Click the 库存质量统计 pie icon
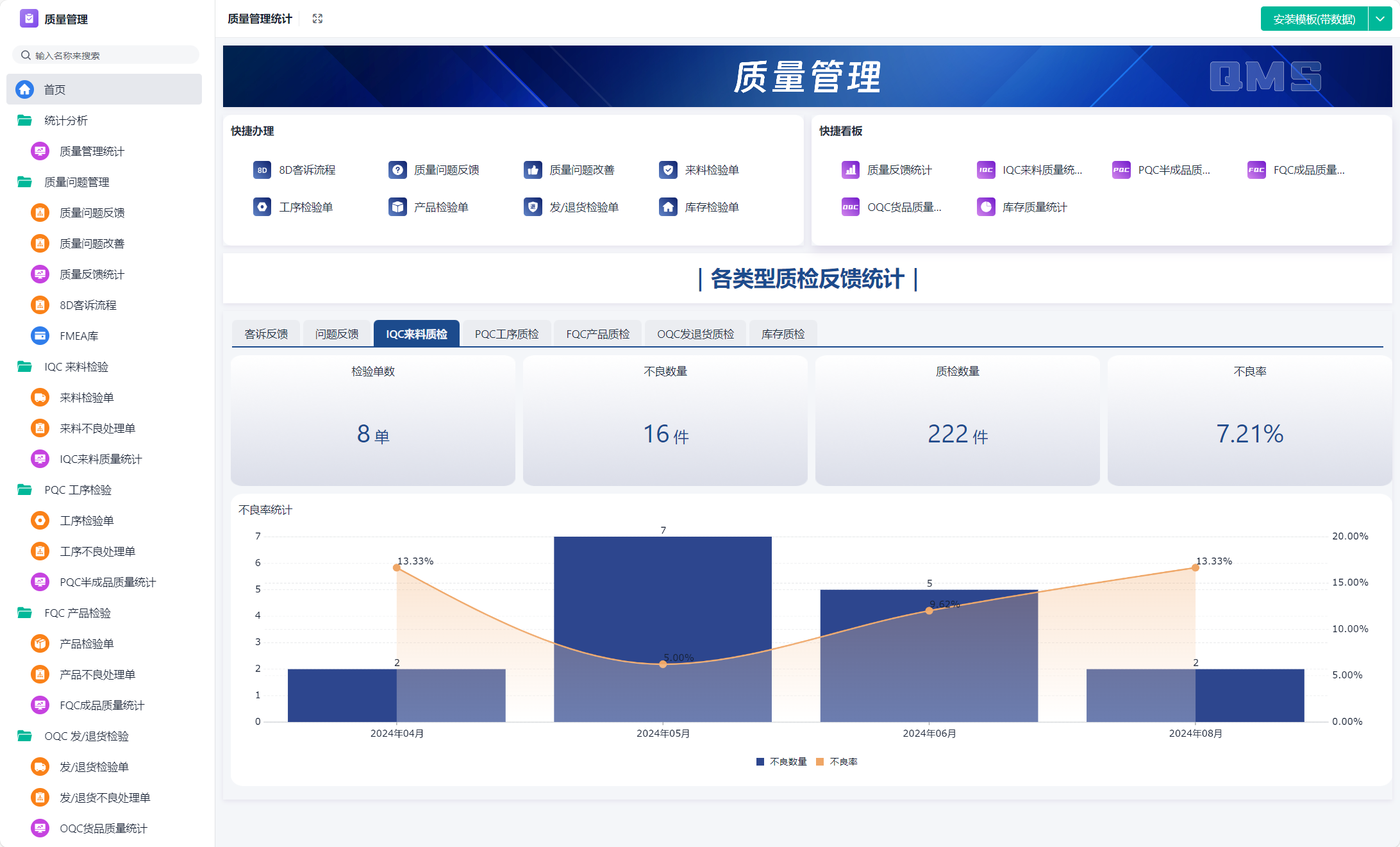Screen dimensions: 1400x847 tap(986, 207)
